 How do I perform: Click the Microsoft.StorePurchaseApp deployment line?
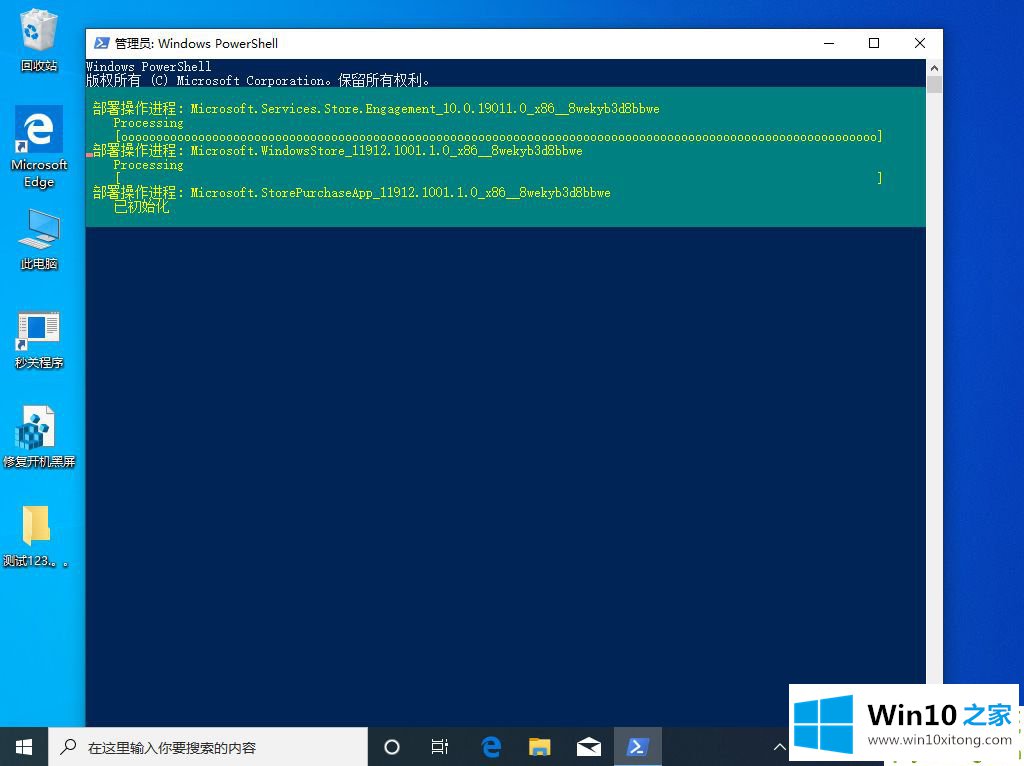351,193
